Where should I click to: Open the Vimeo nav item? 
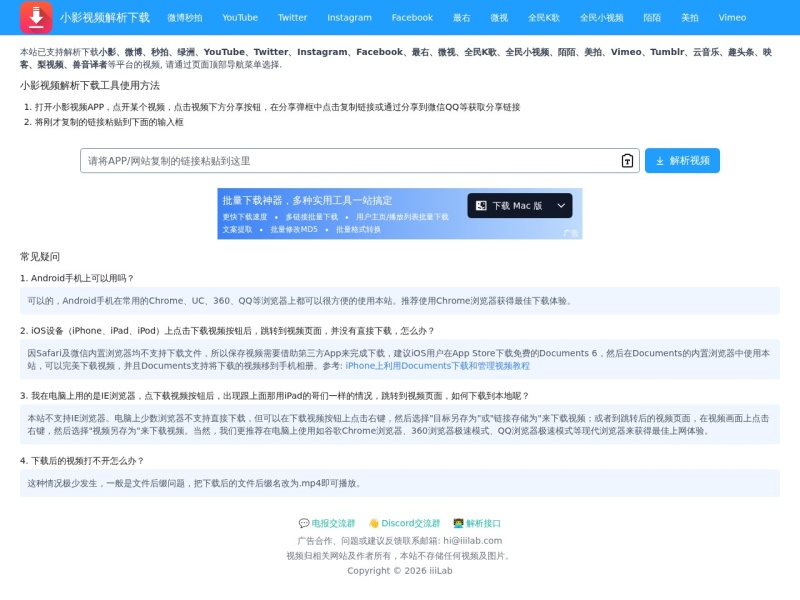click(x=732, y=18)
